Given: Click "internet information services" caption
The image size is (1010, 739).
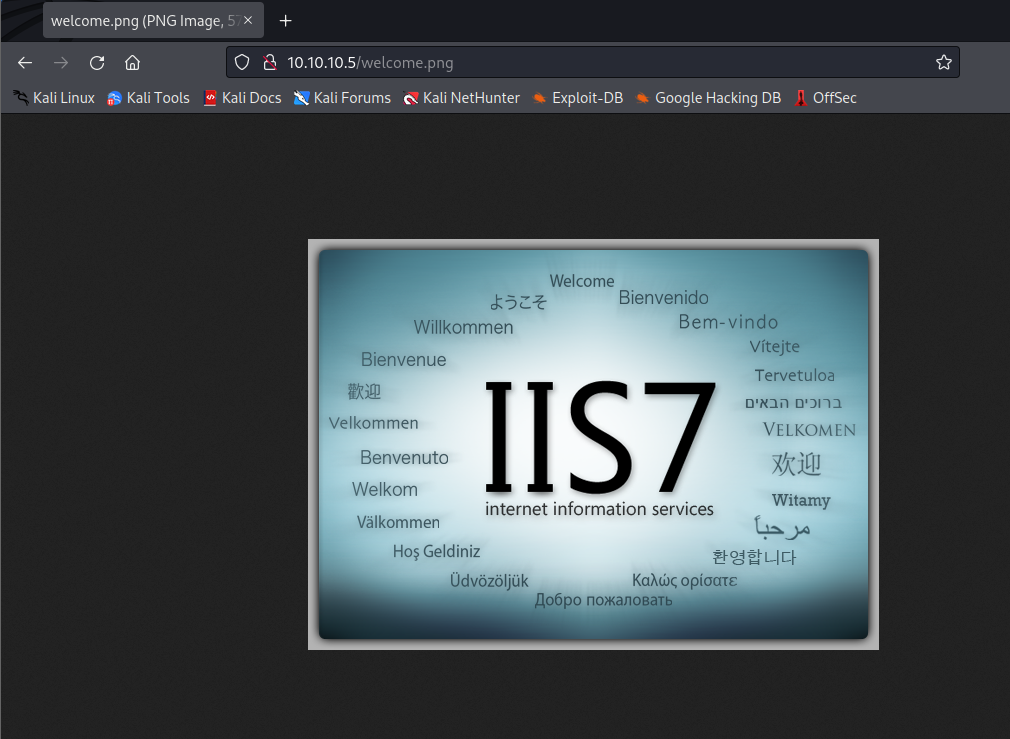Looking at the screenshot, I should pyautogui.click(x=599, y=509).
